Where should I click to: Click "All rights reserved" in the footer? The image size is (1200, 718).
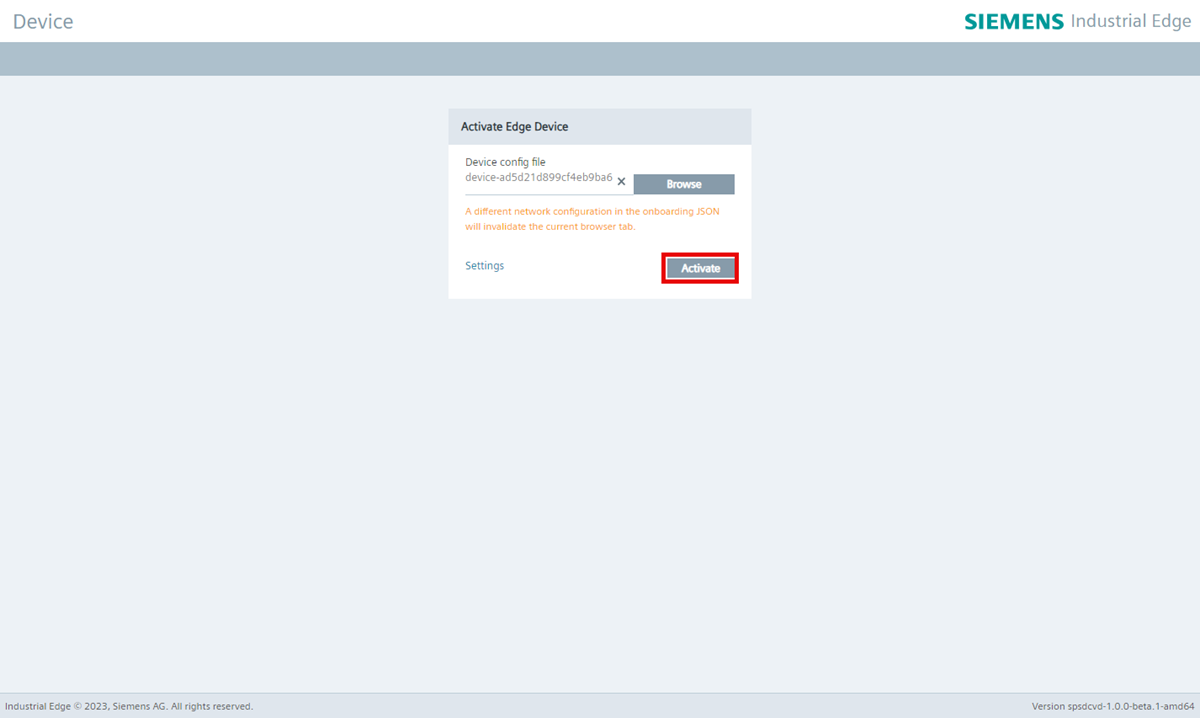(211, 706)
